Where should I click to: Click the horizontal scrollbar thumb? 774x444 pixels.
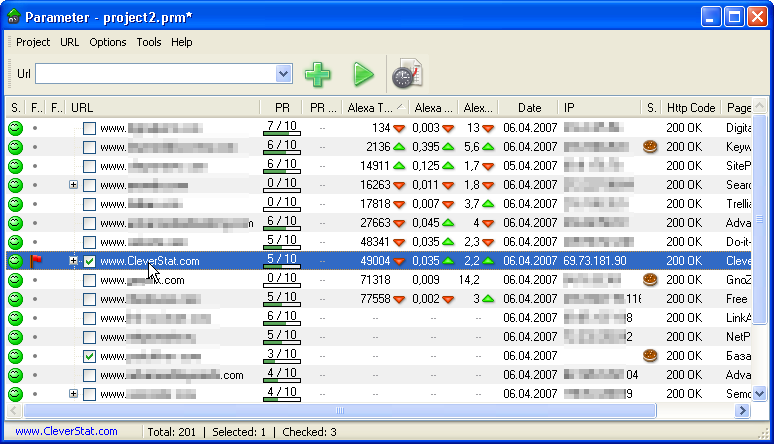tap(340, 411)
